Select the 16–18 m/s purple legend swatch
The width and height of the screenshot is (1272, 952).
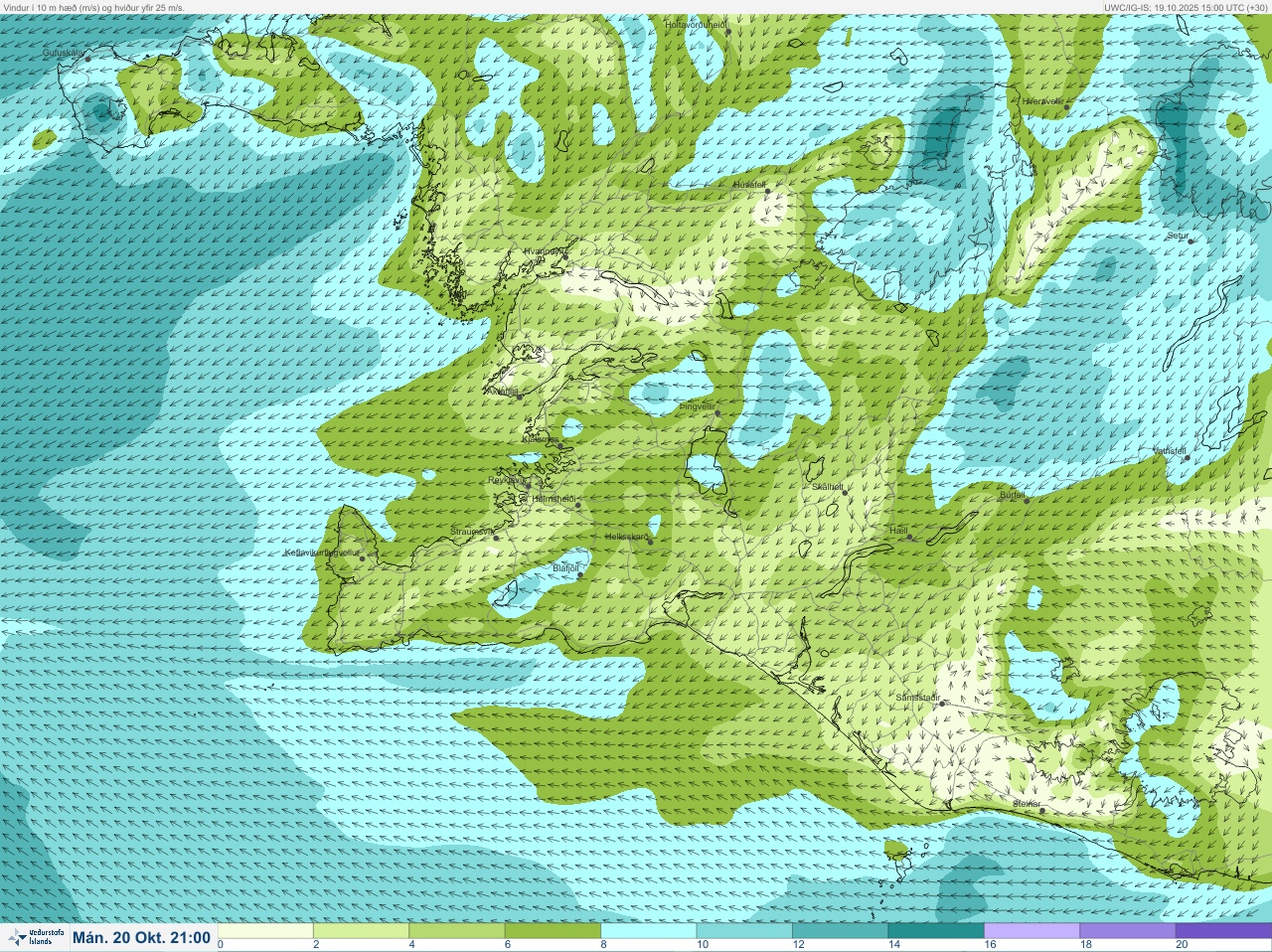pyautogui.click(x=1032, y=931)
